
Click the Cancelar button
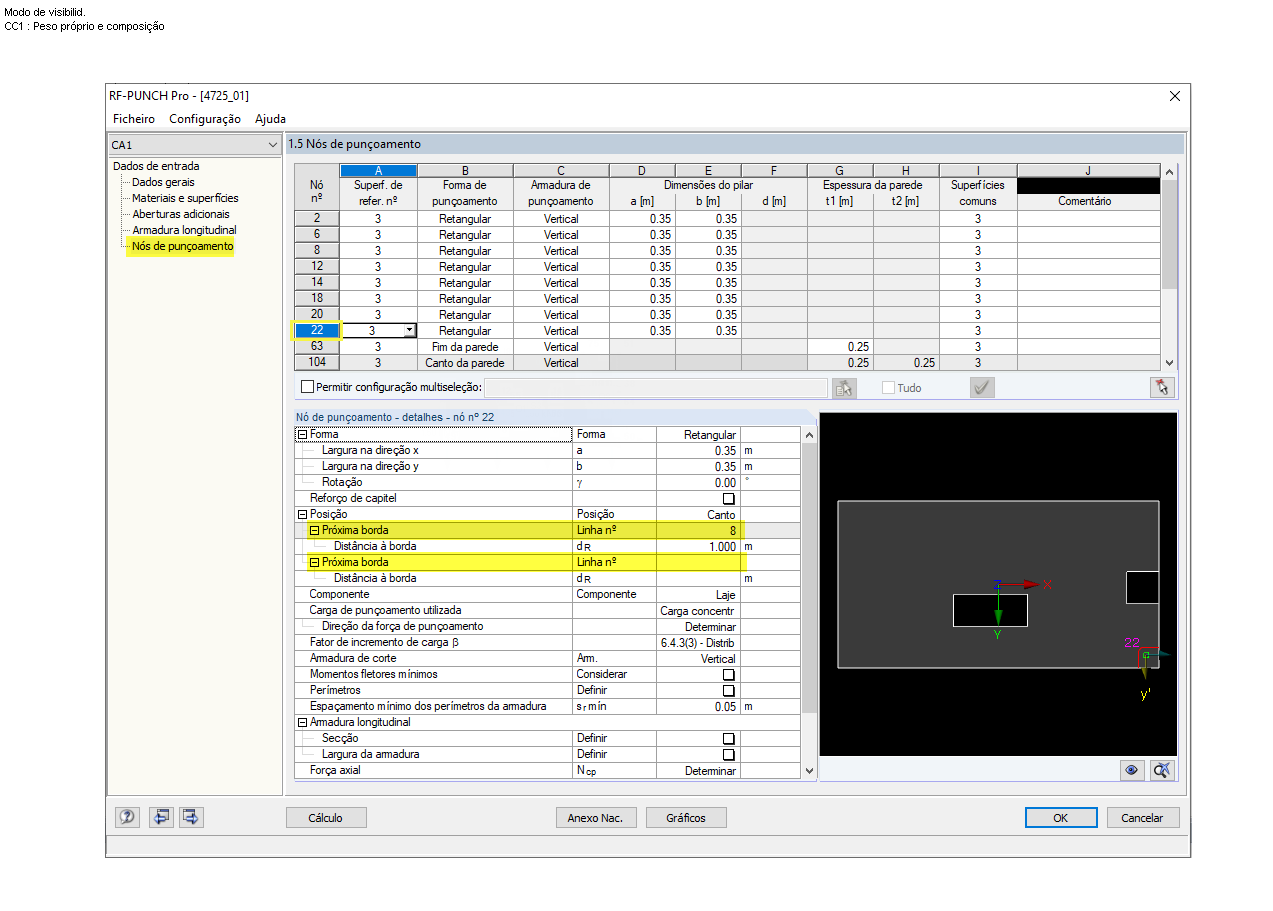pyautogui.click(x=1142, y=817)
